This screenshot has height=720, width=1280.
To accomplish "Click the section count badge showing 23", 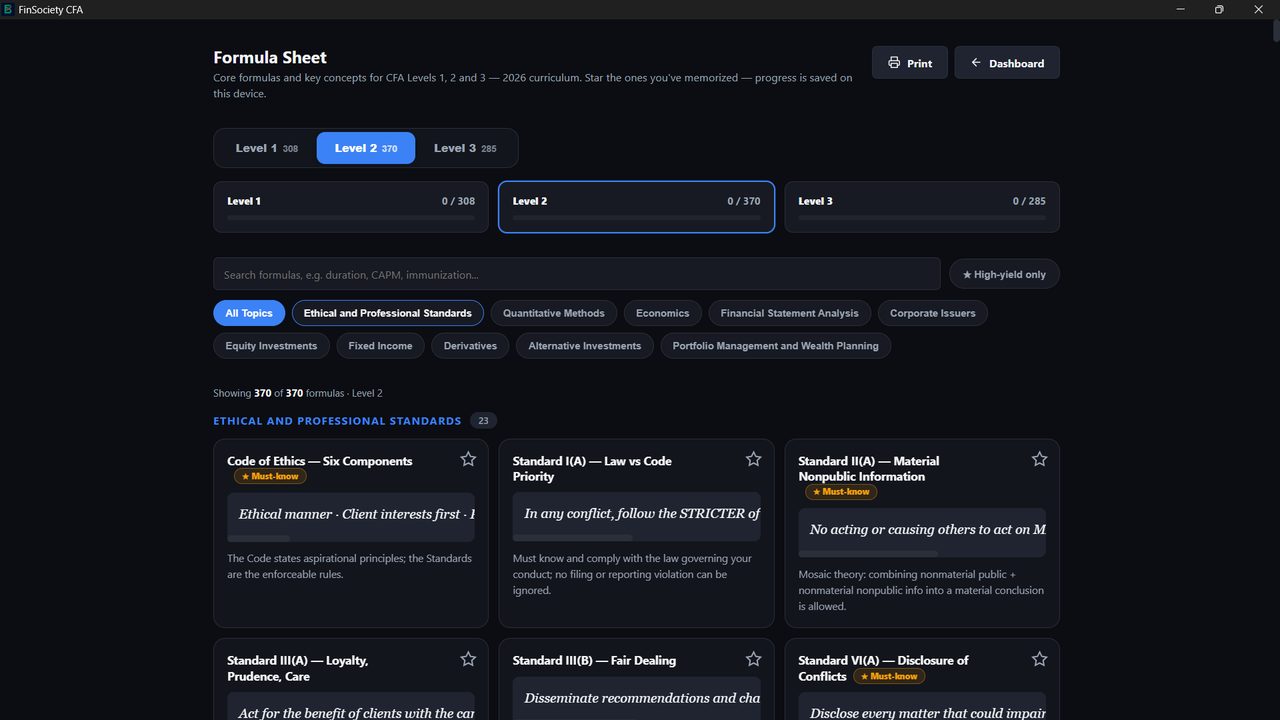I will (x=483, y=421).
